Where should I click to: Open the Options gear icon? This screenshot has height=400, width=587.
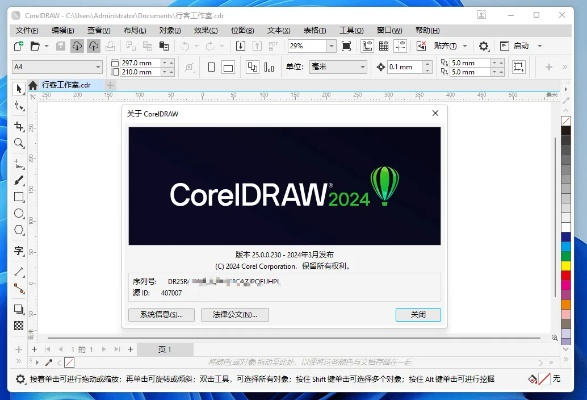pos(484,46)
